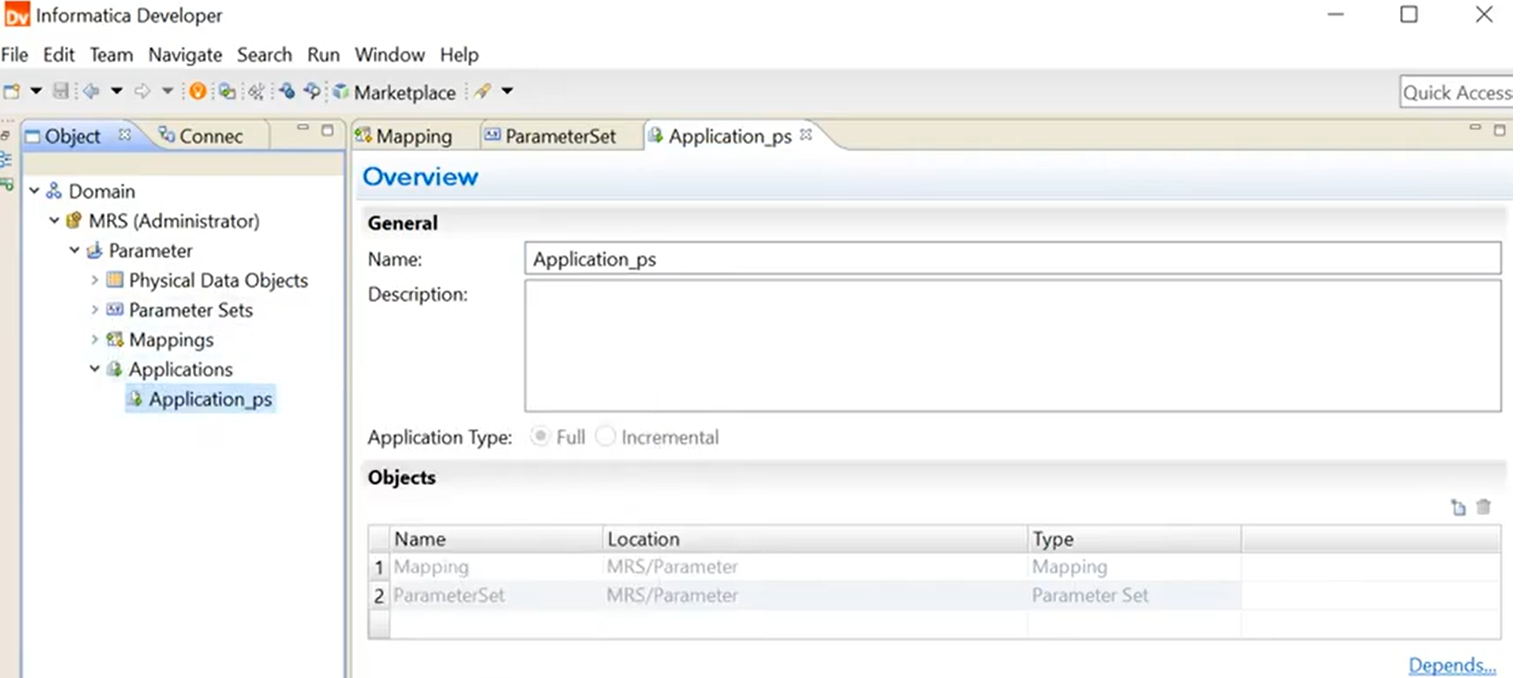Screen dimensions: 1523x678
Task: Click the toolbar icon right of lightbulb
Action: pos(227,91)
